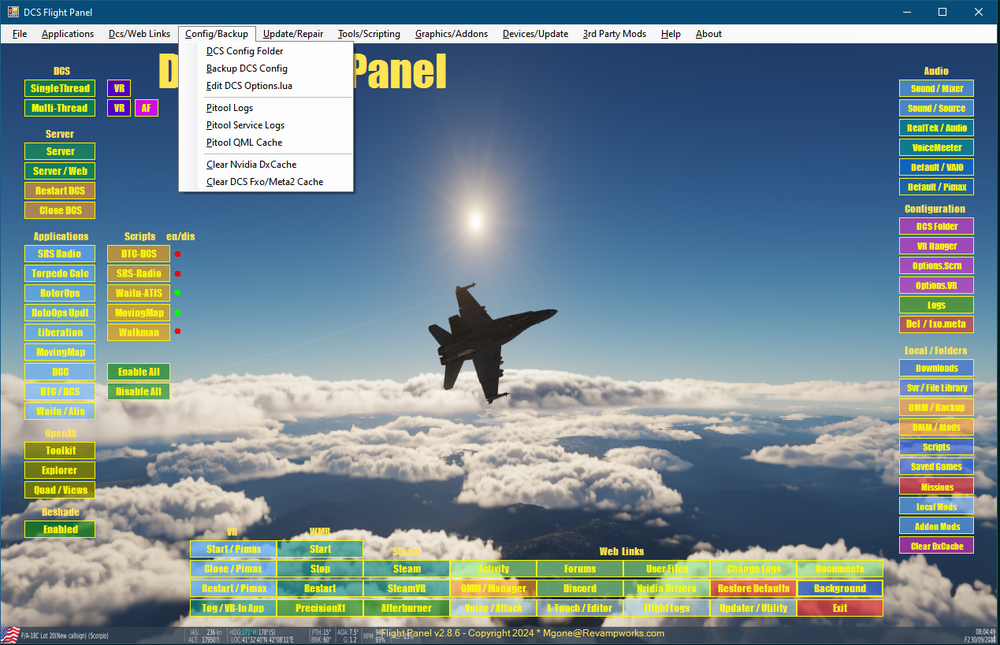
Task: Launch DCS Multi-Thread button
Action: (x=60, y=108)
